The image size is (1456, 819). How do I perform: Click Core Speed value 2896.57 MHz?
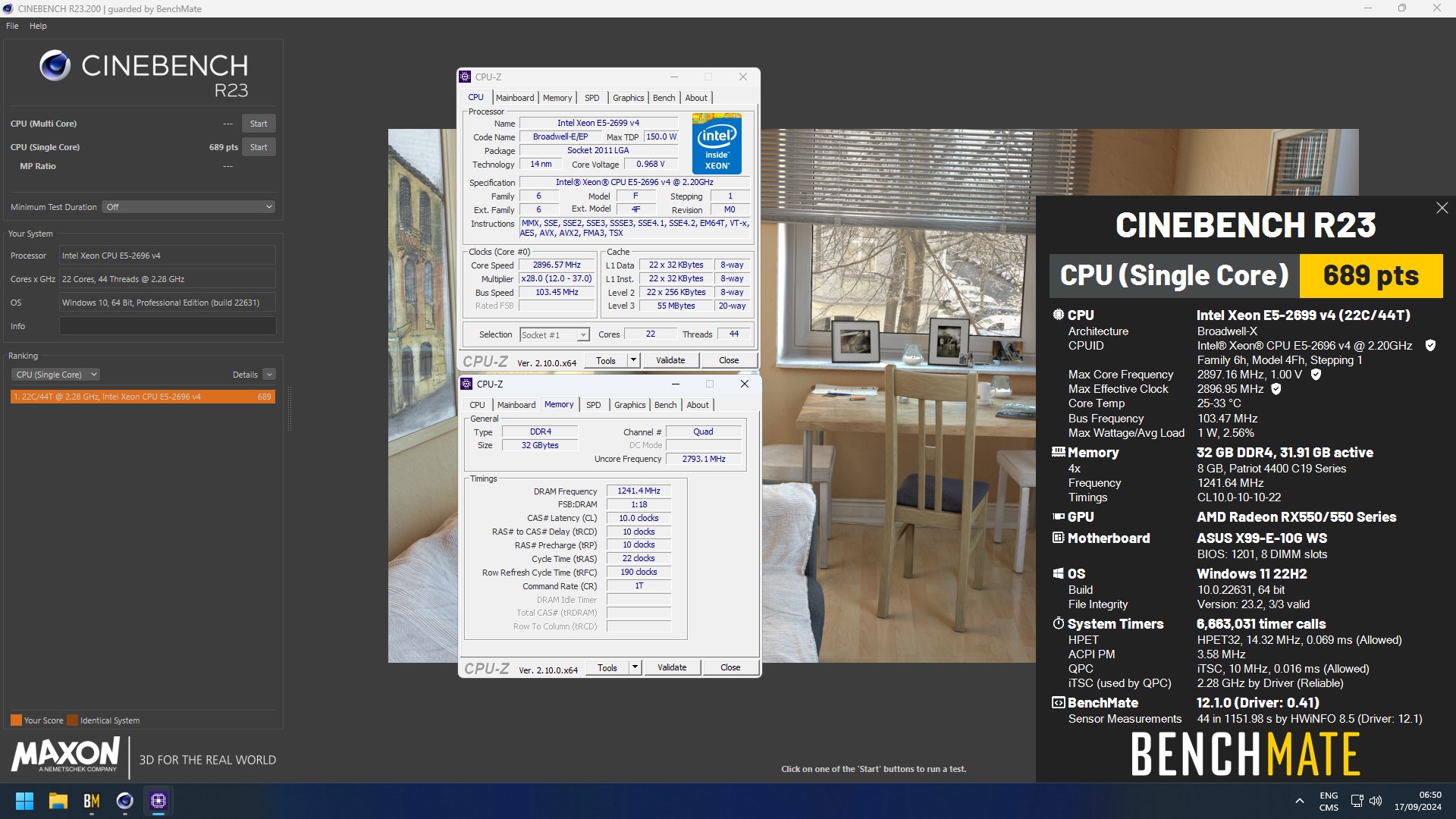557,265
